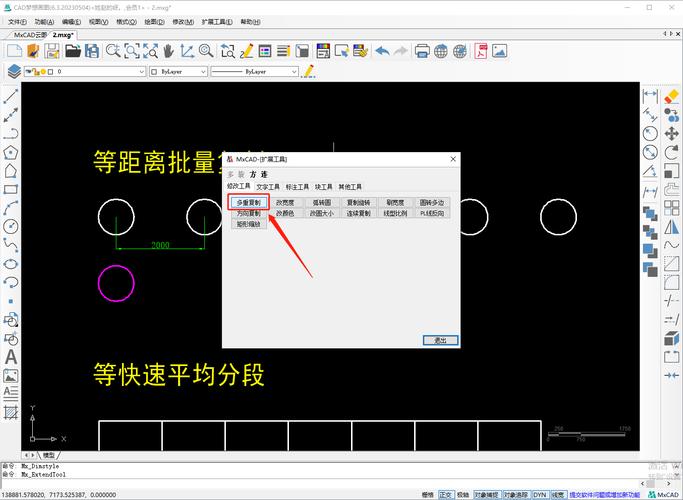Switch to the 标注工具 tab in dialog

[297, 187]
